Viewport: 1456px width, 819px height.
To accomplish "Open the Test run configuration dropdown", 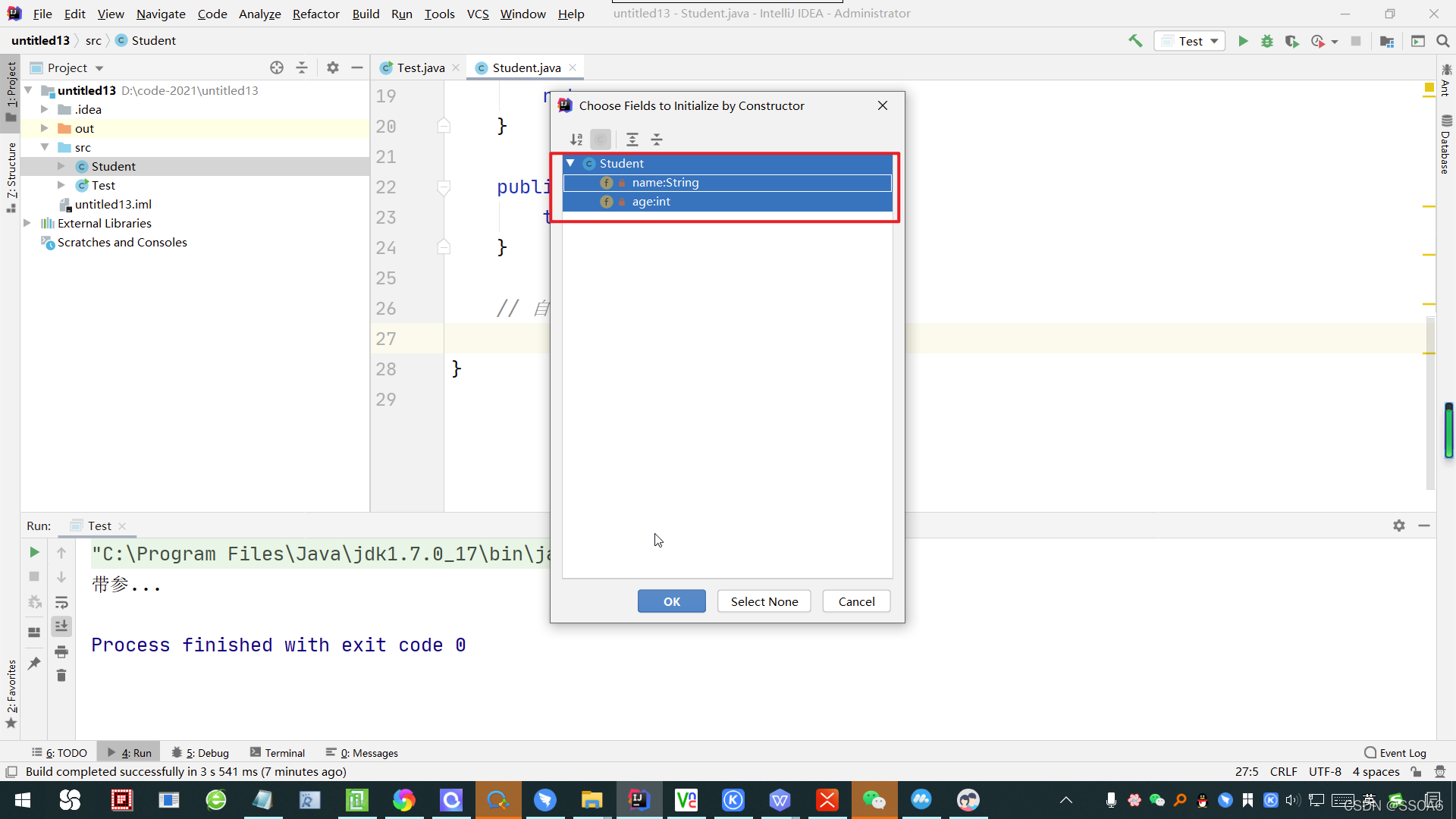I will click(1190, 41).
